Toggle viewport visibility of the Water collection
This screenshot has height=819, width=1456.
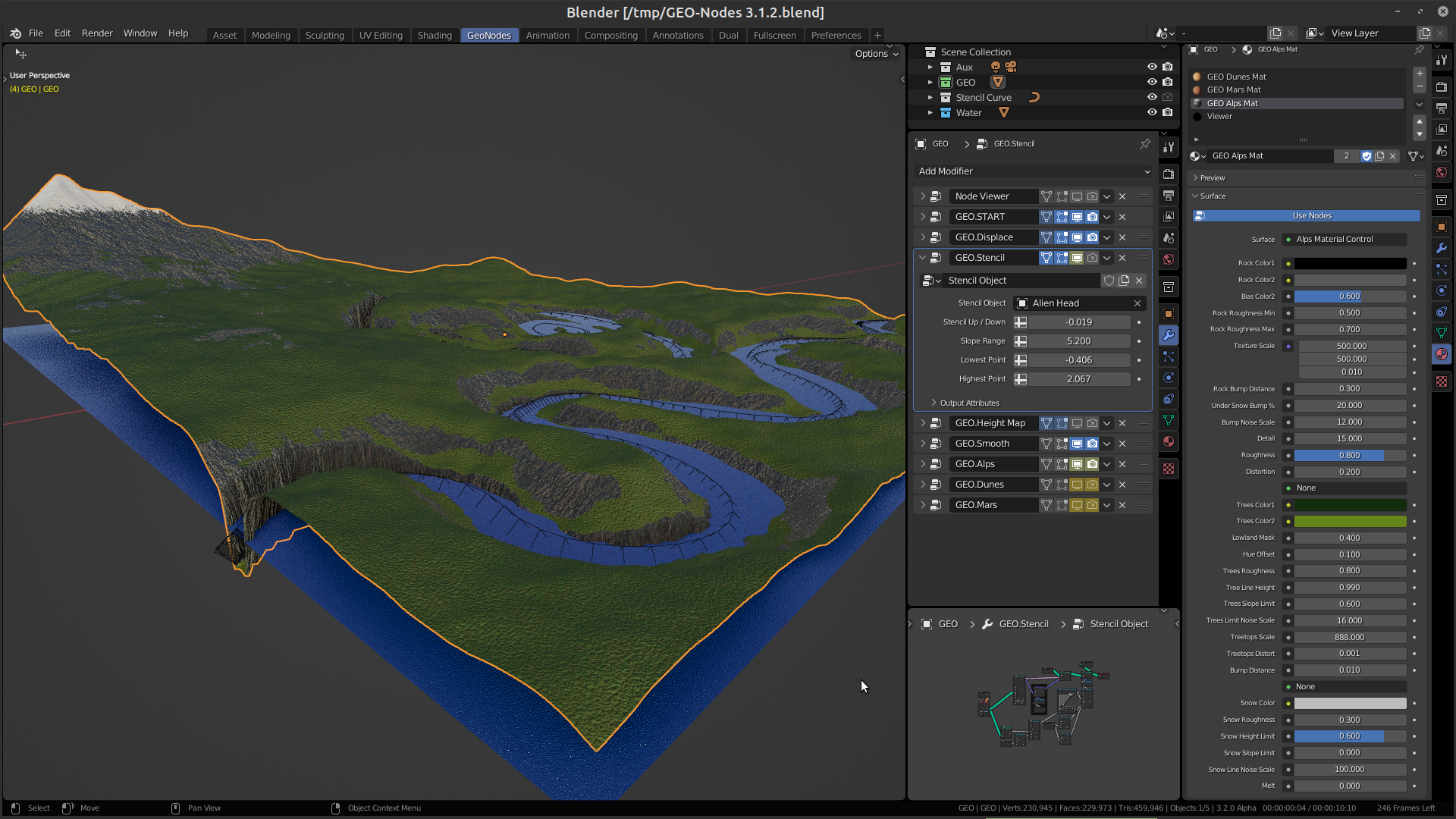click(1152, 112)
